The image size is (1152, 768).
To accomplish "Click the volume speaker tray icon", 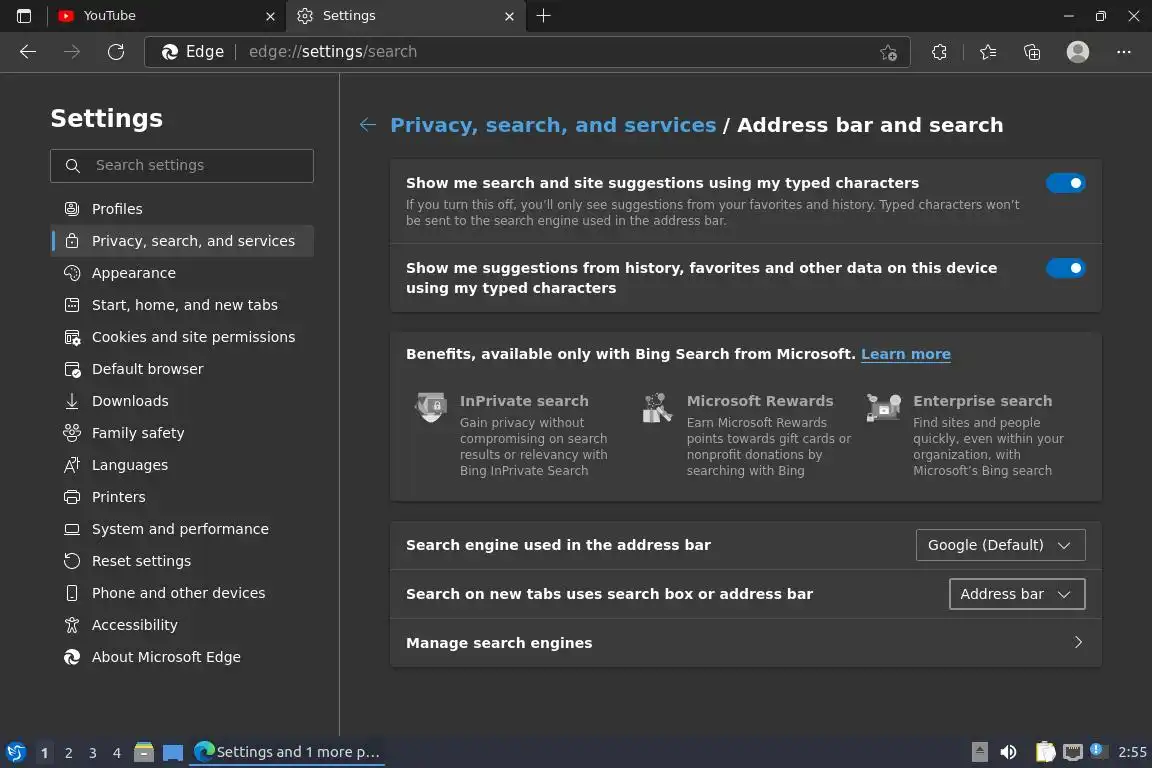I will 1008,752.
